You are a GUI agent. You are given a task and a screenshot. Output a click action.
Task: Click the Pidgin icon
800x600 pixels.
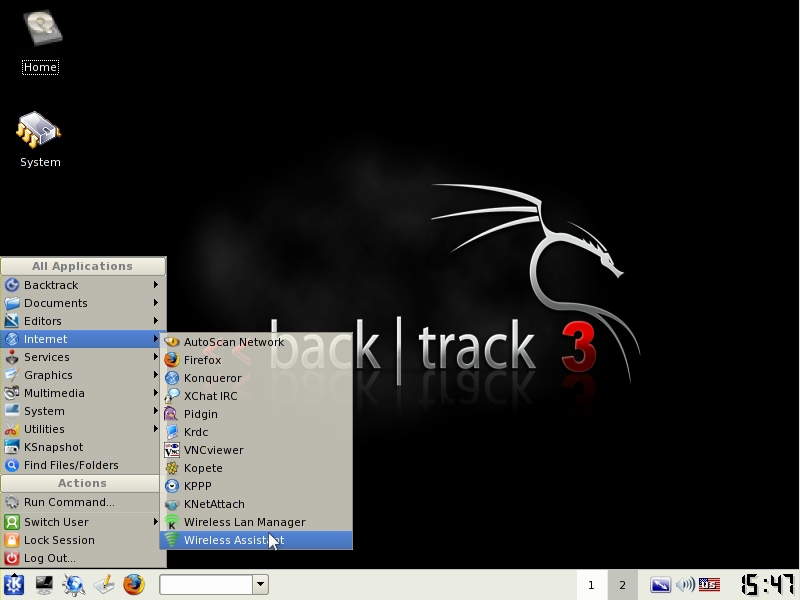pos(172,414)
